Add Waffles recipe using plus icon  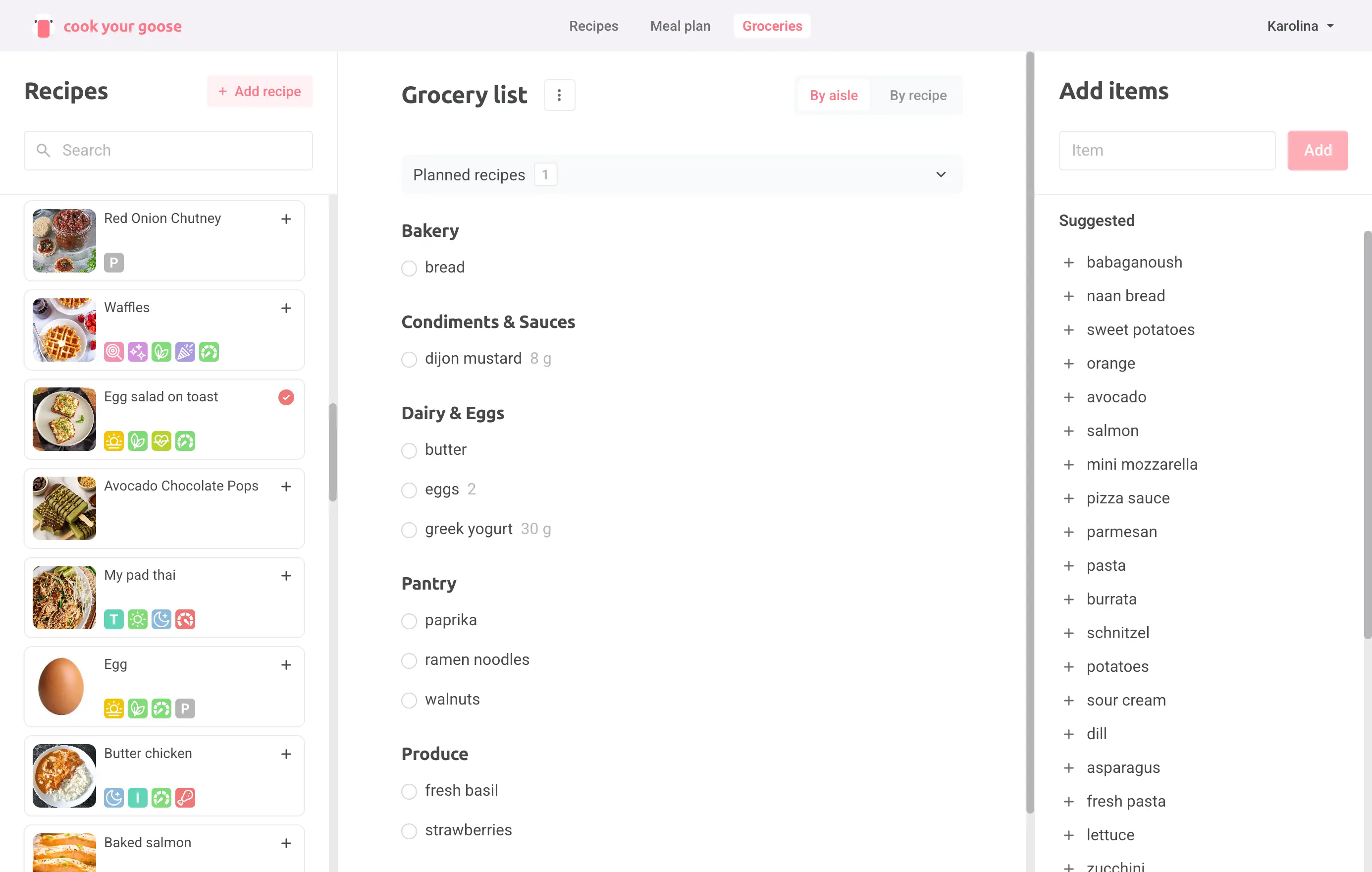(x=286, y=308)
